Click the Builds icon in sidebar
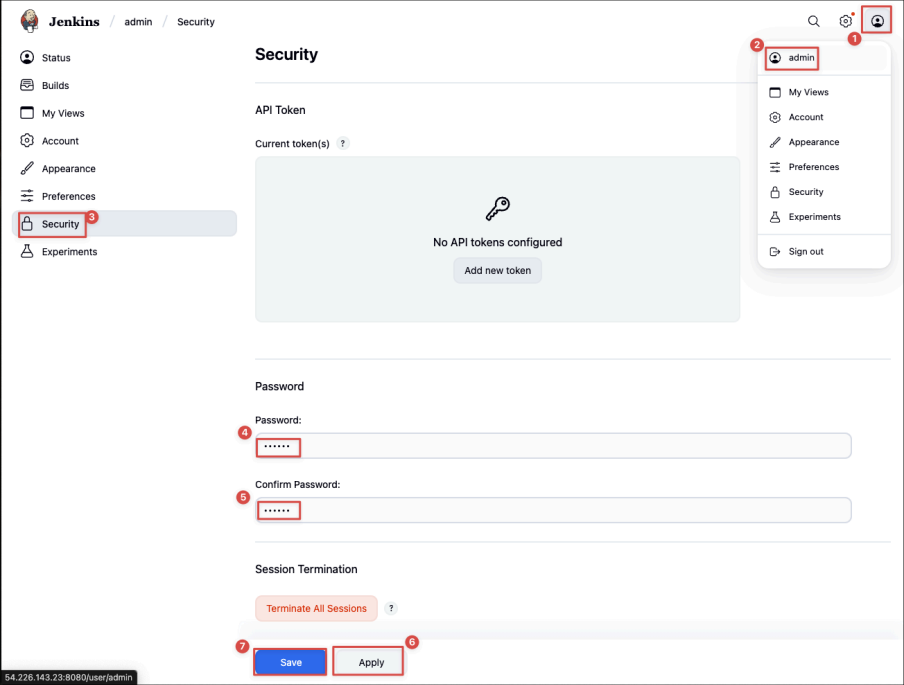 pyautogui.click(x=27, y=85)
